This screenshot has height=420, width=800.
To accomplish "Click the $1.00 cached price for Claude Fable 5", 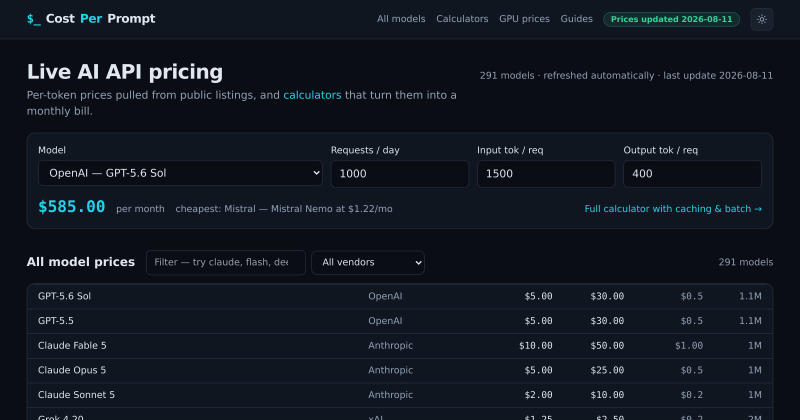I will (x=689, y=345).
